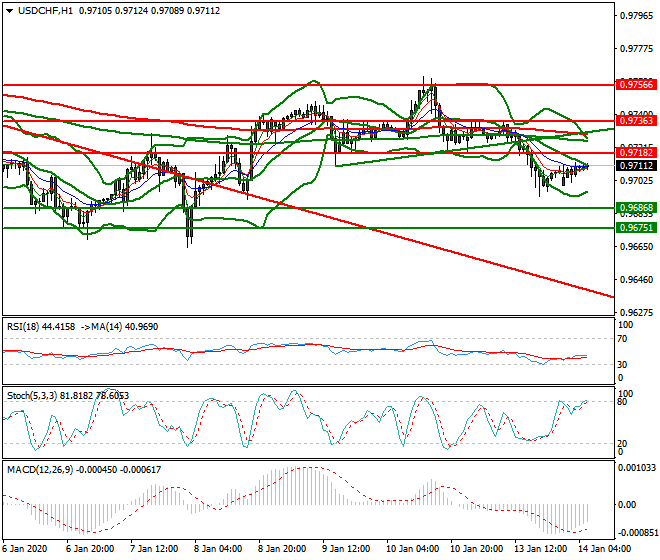Click the 0.96275 price scale value

[x=637, y=312]
